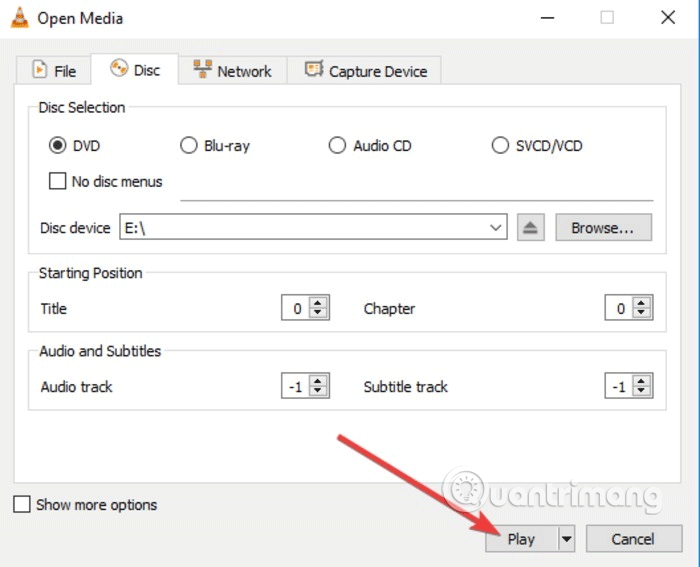Select the SVCD/VCD radio button
Screen dimensions: 700x567
pos(500,146)
